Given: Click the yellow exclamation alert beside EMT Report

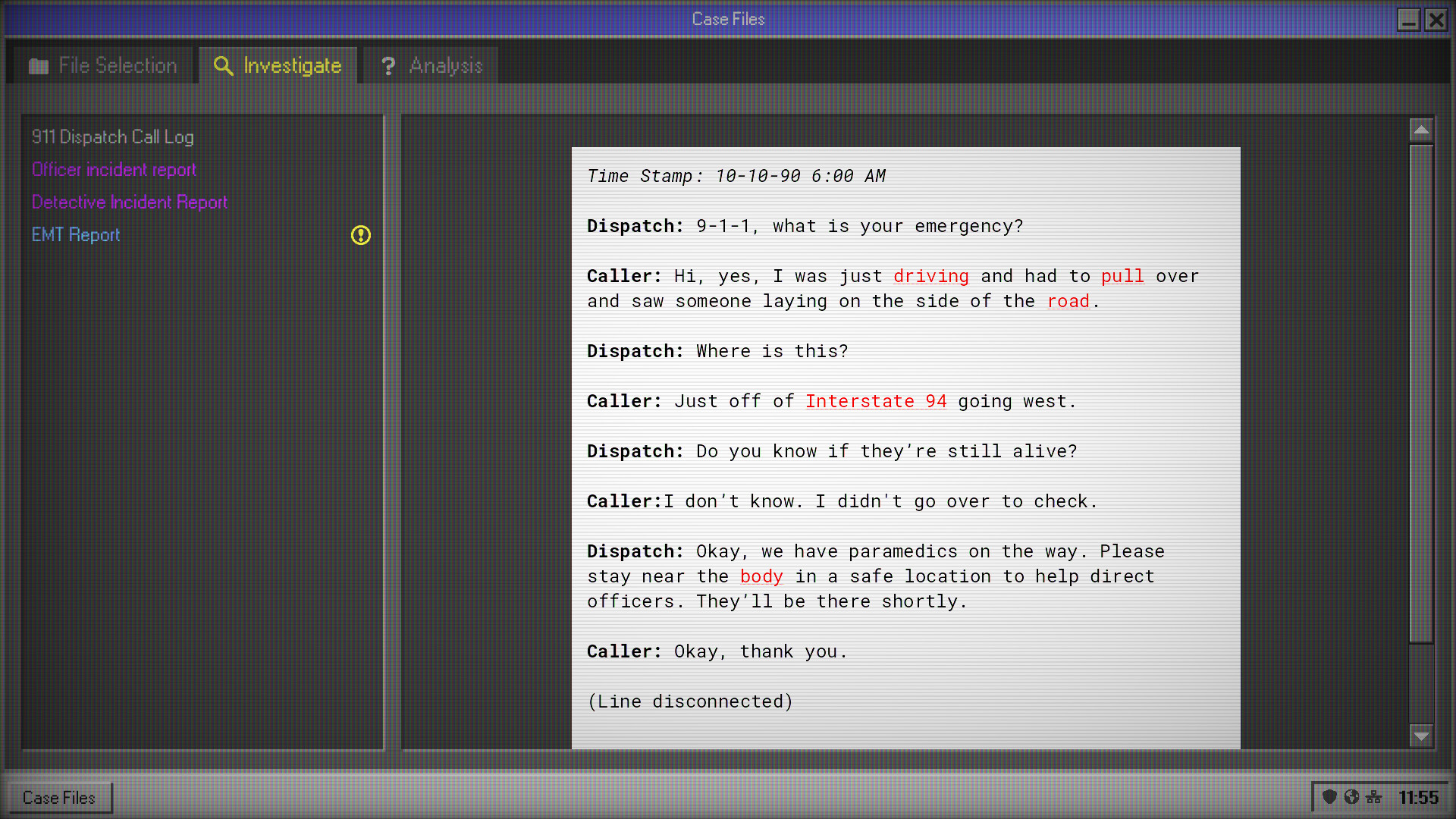Looking at the screenshot, I should (x=361, y=237).
